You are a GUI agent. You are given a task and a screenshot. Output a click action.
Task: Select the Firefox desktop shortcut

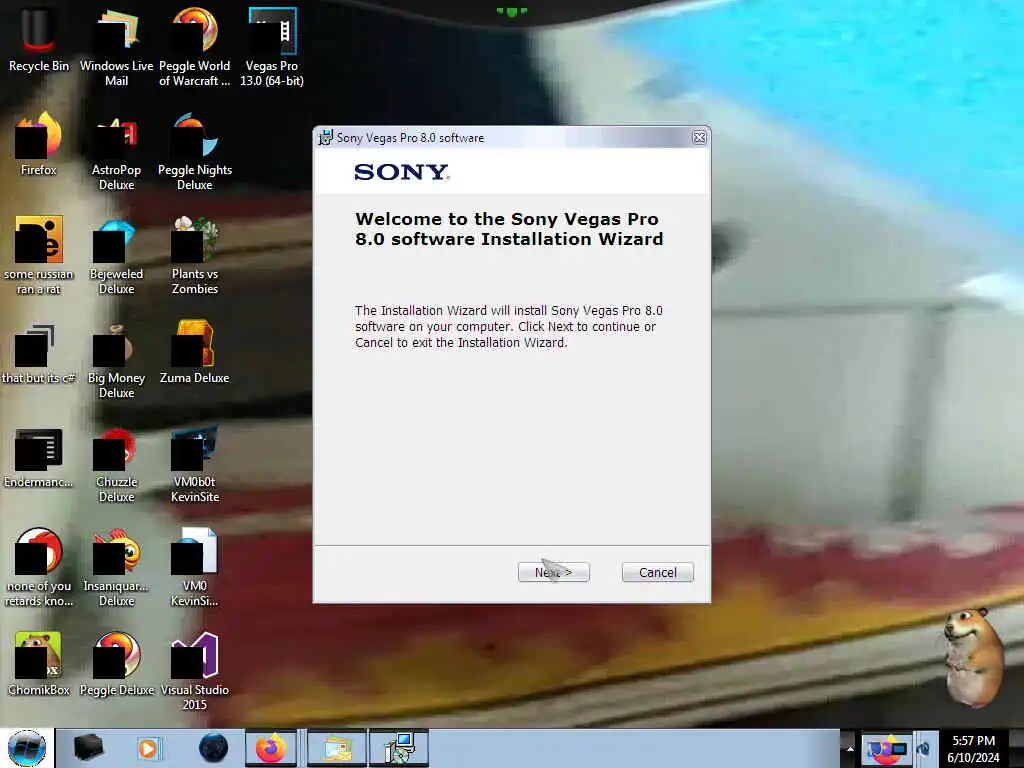click(39, 143)
